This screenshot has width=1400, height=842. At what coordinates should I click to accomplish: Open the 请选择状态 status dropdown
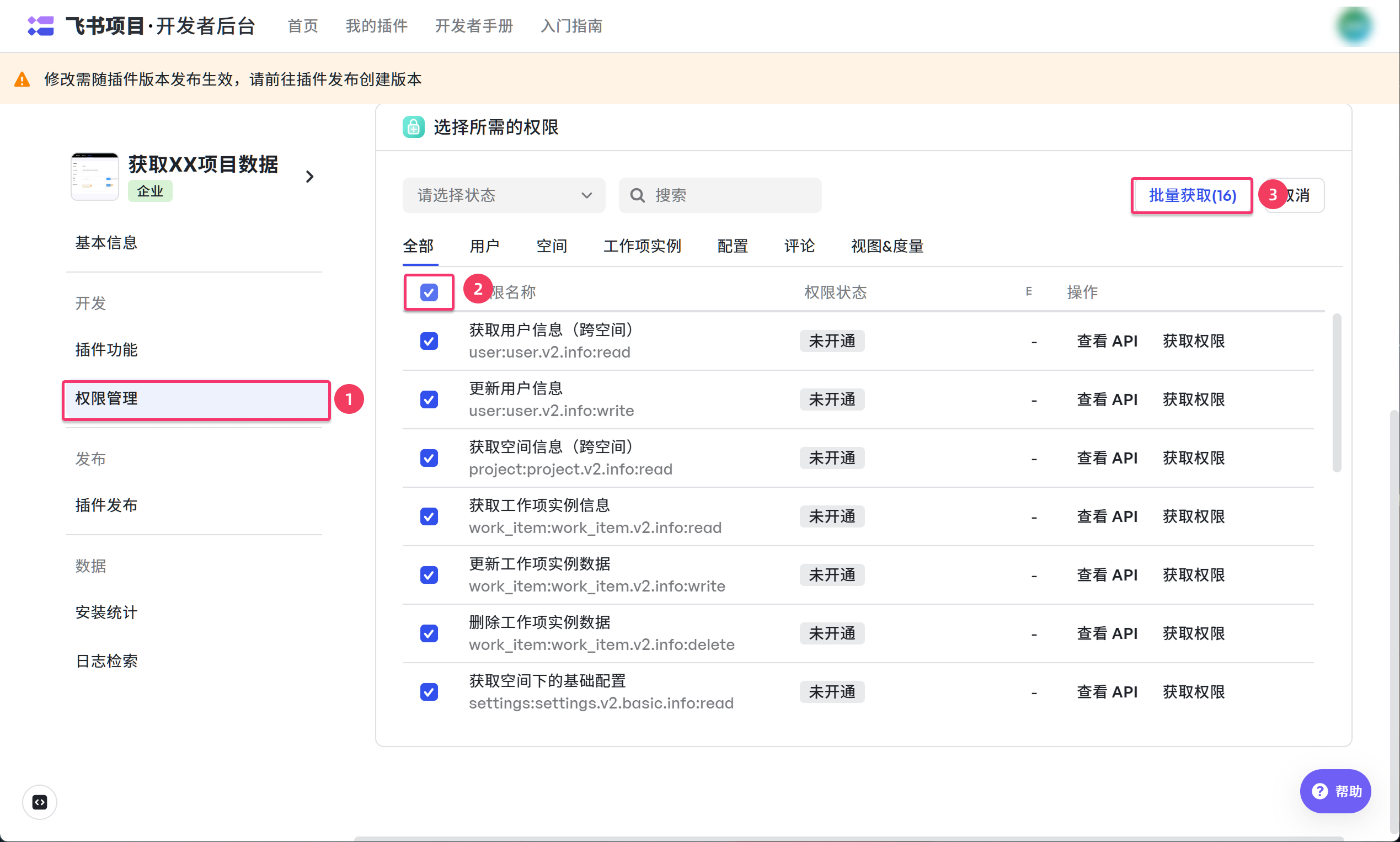[x=503, y=195]
